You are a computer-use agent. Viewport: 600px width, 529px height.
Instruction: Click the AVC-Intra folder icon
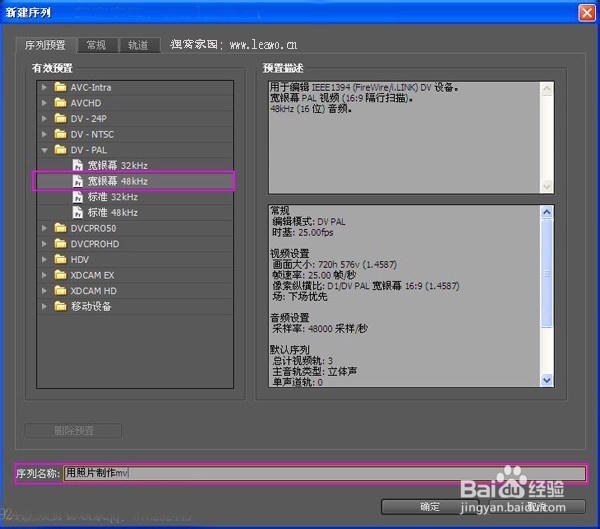tap(60, 87)
